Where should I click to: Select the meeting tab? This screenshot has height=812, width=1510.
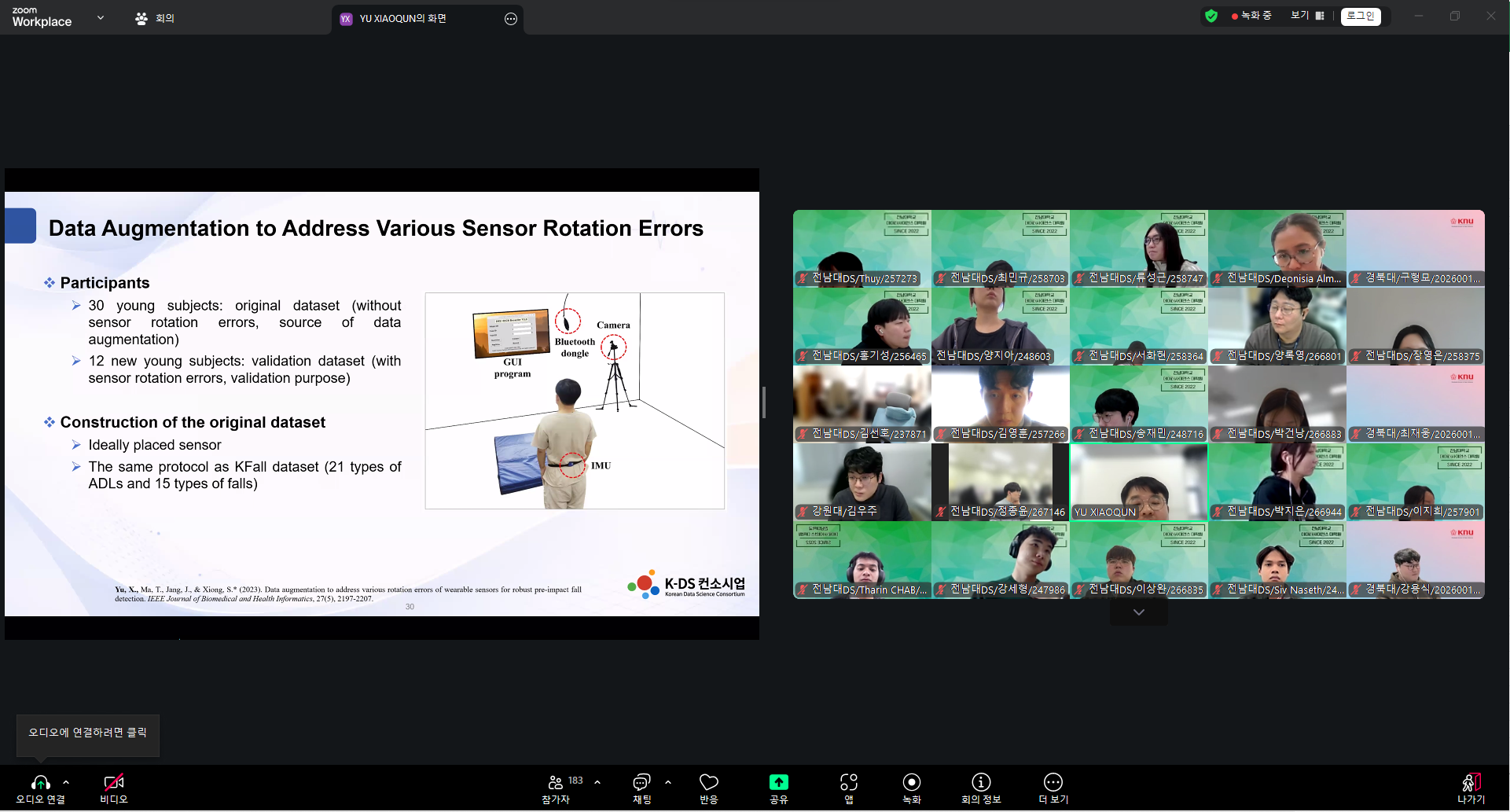click(x=155, y=18)
